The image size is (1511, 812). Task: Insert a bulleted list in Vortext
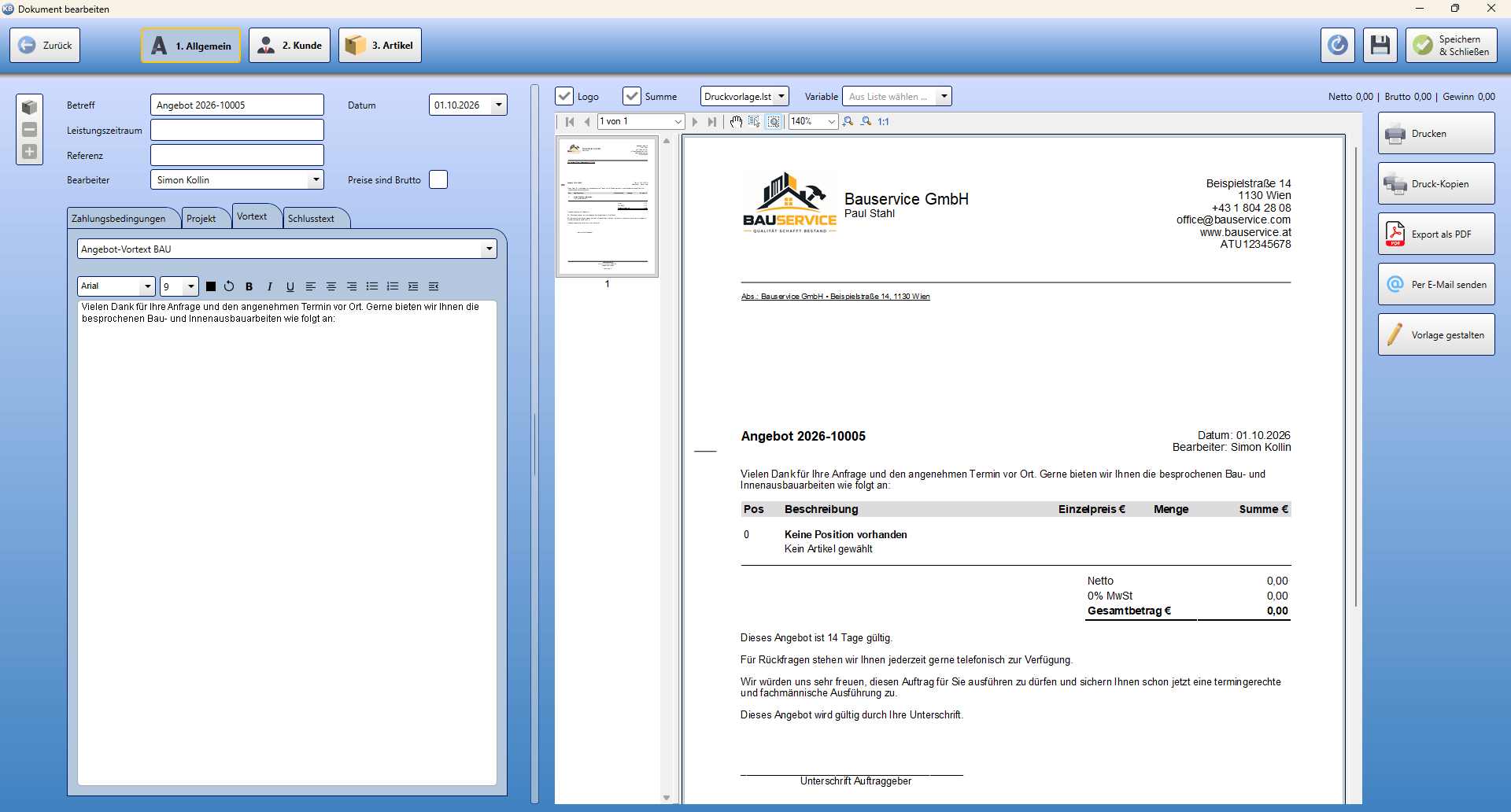coord(371,286)
